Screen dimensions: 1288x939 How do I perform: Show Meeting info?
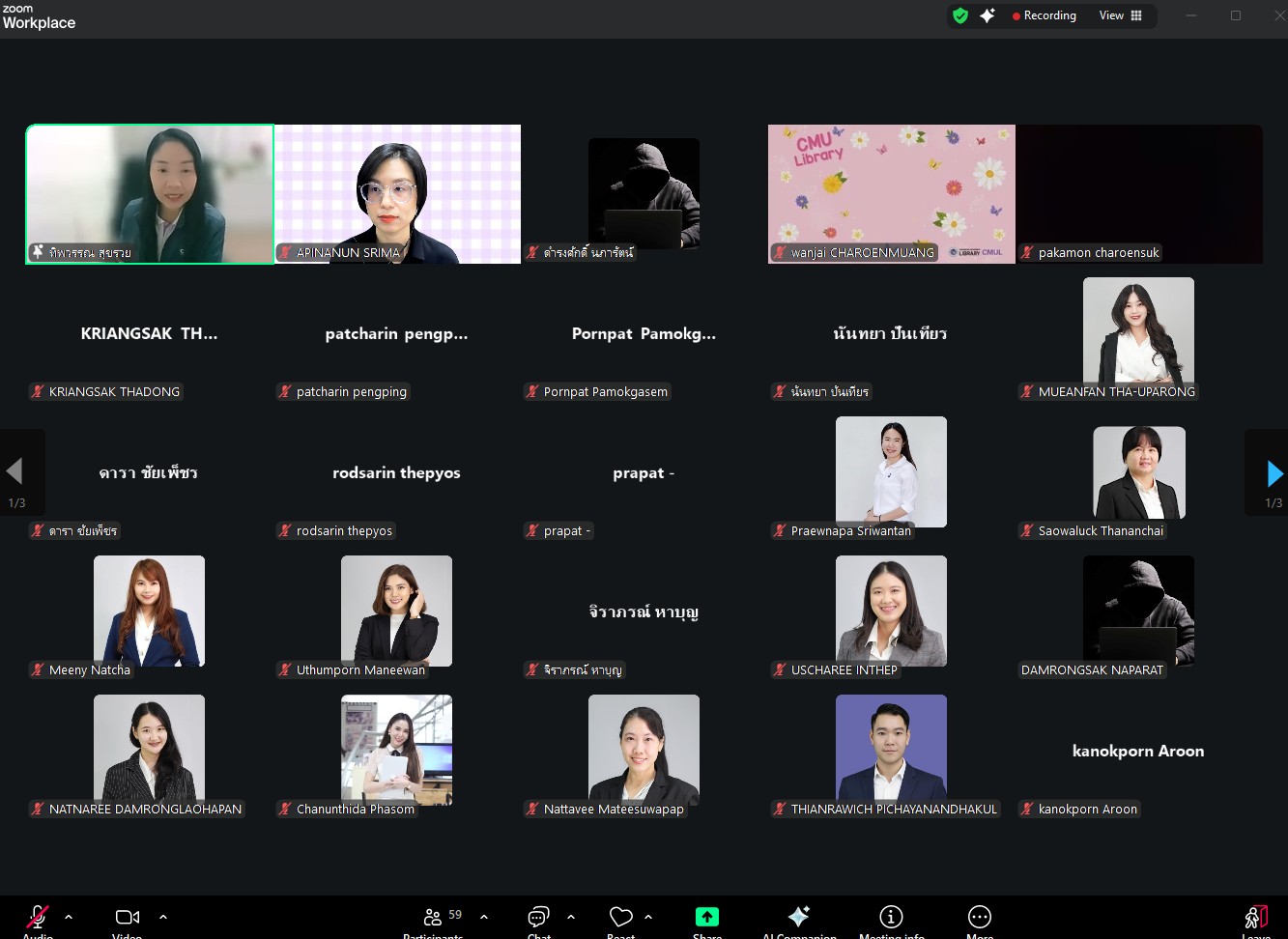pos(891,918)
